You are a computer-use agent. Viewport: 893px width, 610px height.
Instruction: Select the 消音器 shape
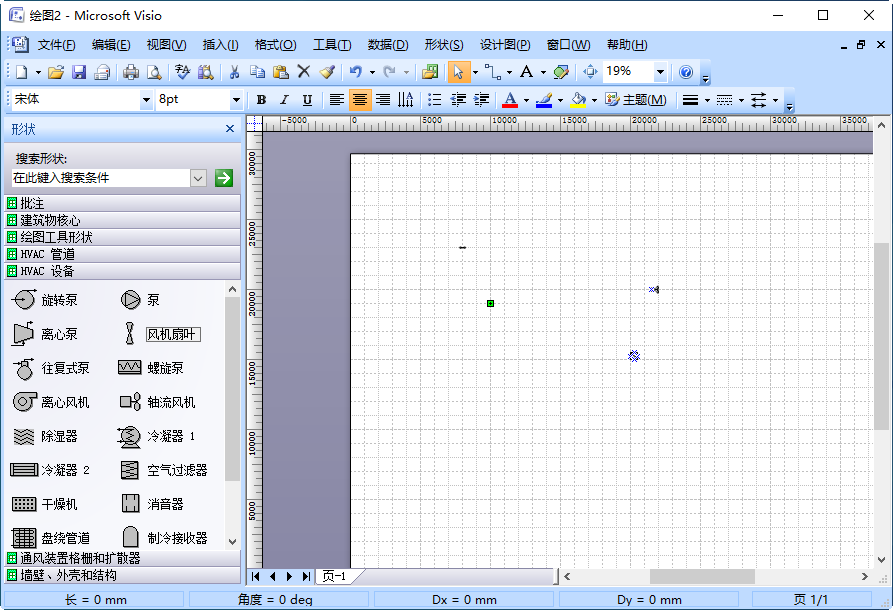coord(153,504)
